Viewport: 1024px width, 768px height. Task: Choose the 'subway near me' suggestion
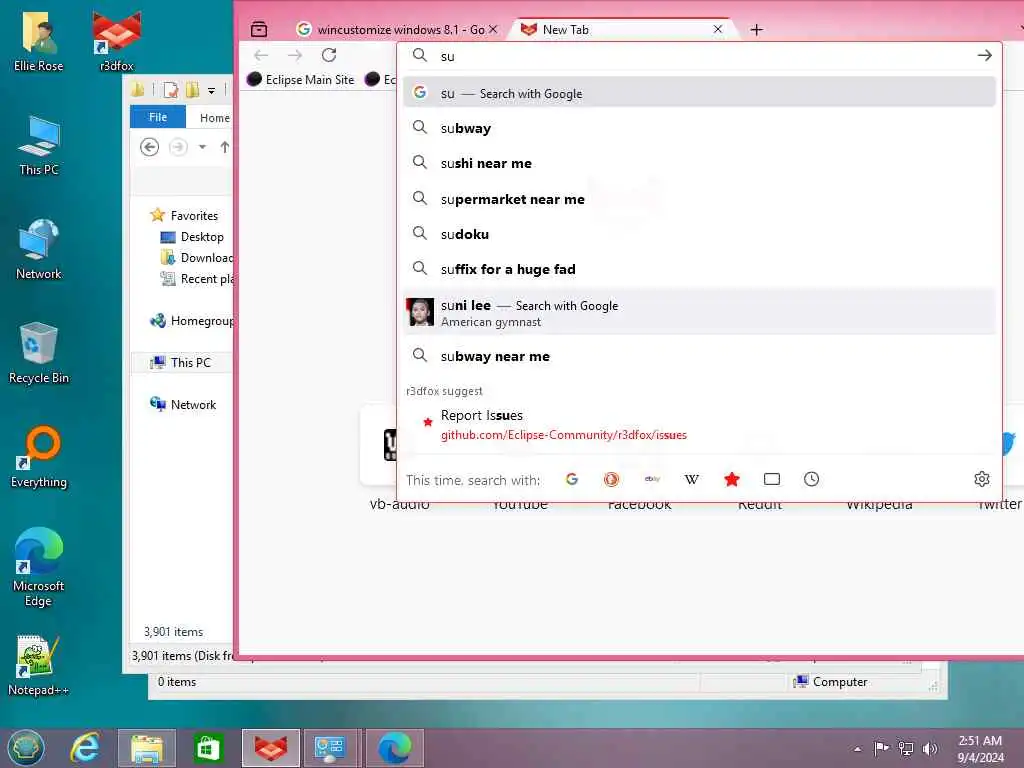click(x=699, y=356)
